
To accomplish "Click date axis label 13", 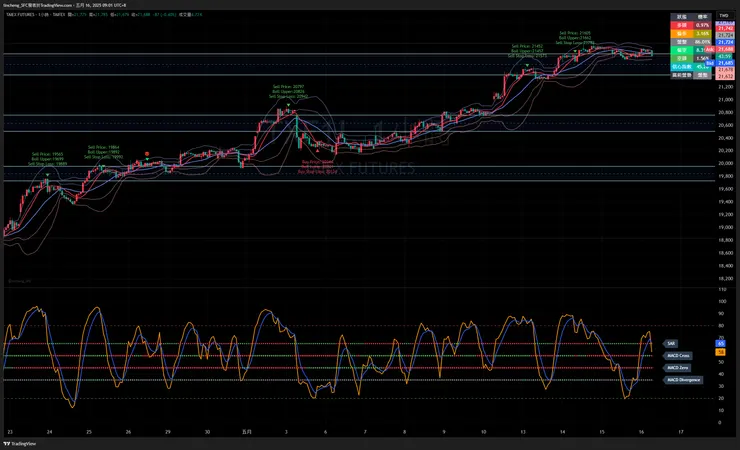I will (x=523, y=432).
